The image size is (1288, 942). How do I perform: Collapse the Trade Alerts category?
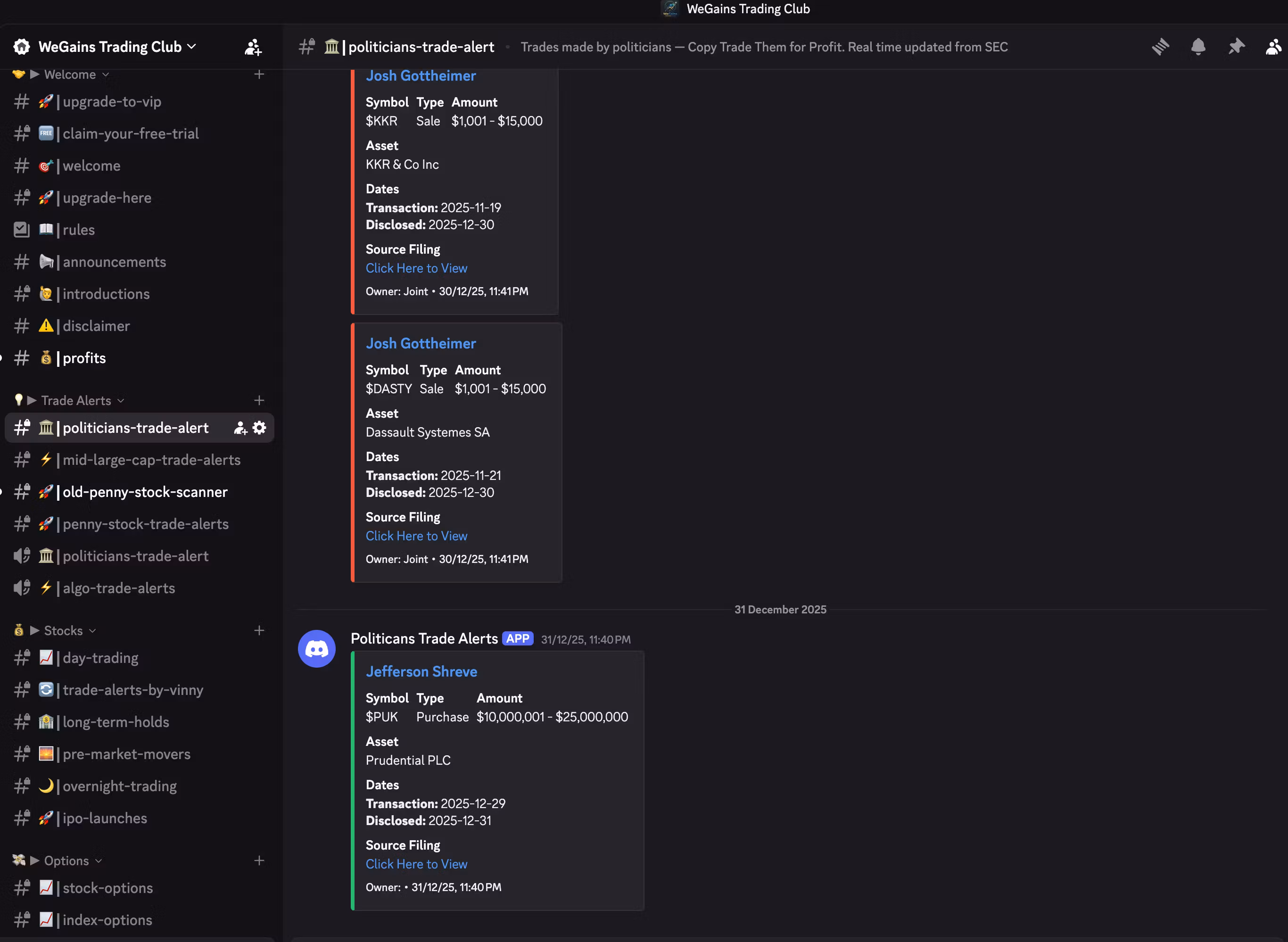point(76,400)
